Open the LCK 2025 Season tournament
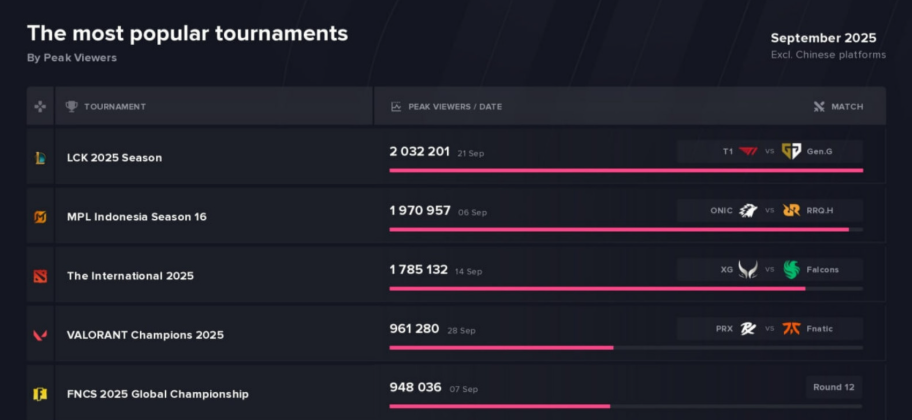The height and width of the screenshot is (420, 912). 114,158
